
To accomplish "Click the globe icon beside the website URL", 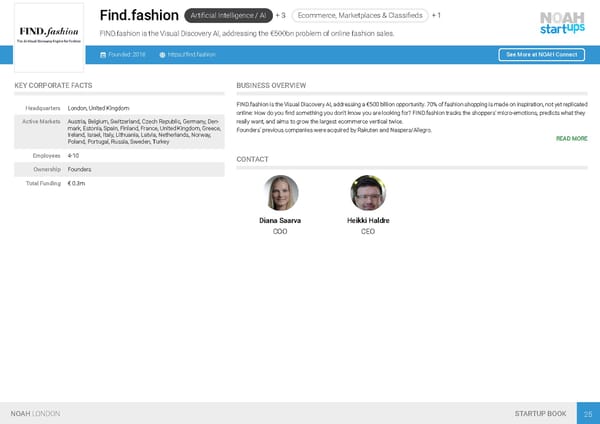I will 162,54.
